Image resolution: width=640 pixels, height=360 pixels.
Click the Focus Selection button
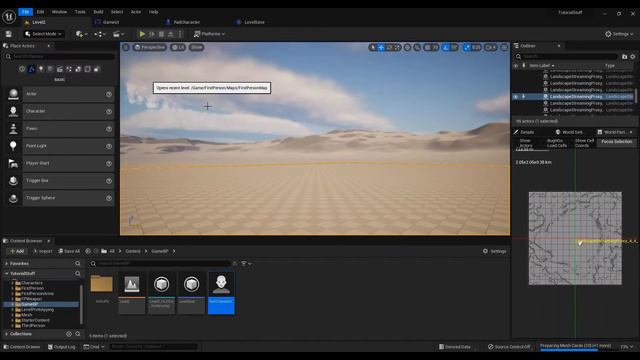(616, 142)
